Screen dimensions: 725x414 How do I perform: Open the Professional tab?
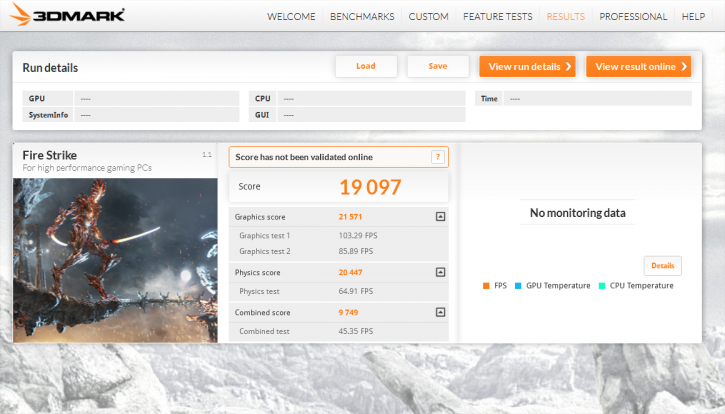point(633,17)
